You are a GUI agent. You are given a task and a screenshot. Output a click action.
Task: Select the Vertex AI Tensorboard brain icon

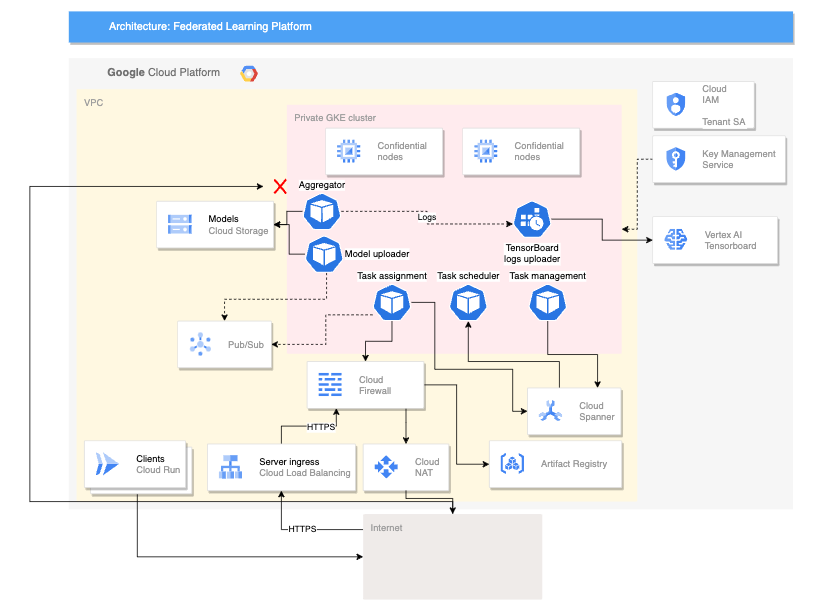673,239
